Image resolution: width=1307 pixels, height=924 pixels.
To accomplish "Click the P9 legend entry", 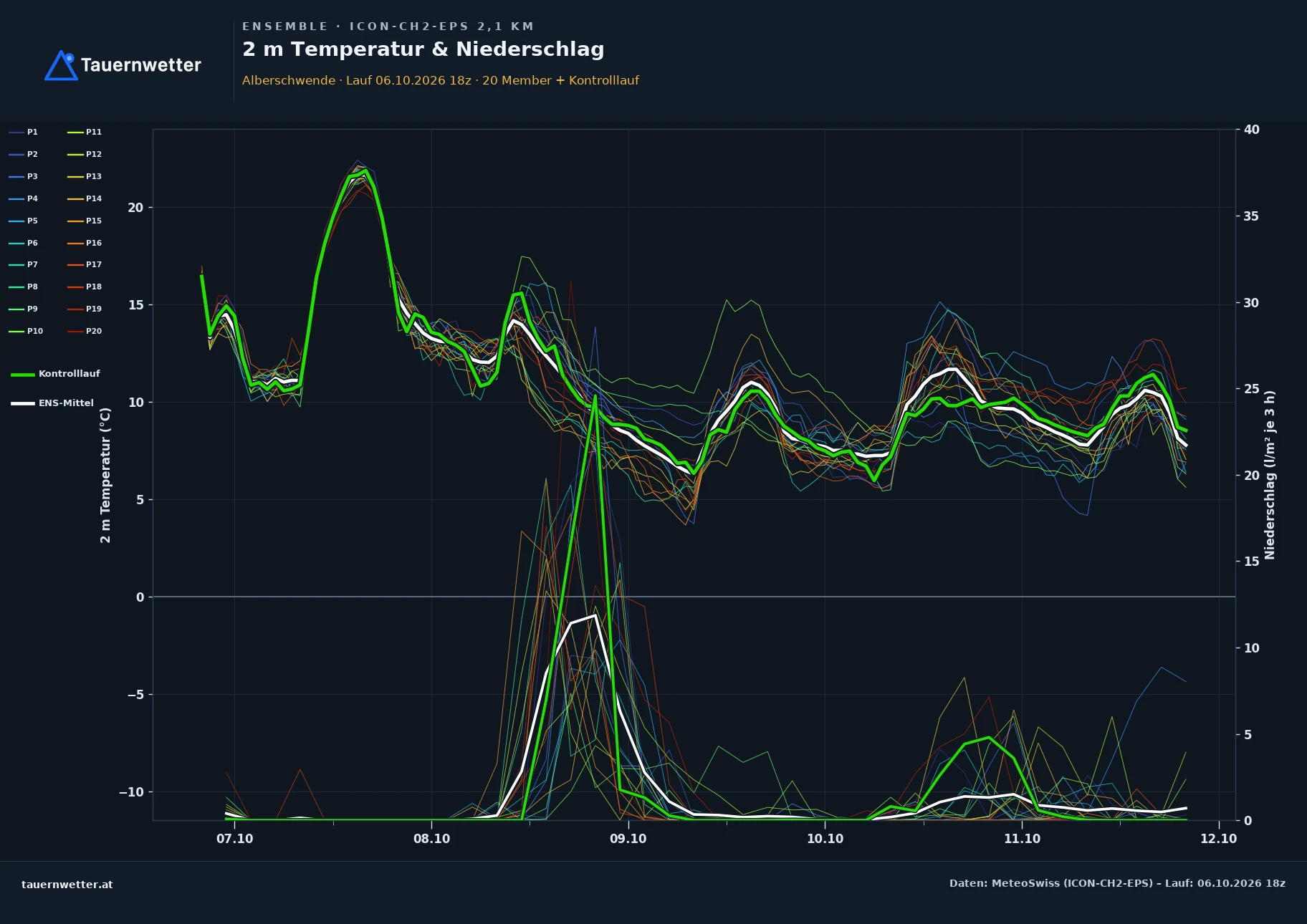I will (24, 309).
